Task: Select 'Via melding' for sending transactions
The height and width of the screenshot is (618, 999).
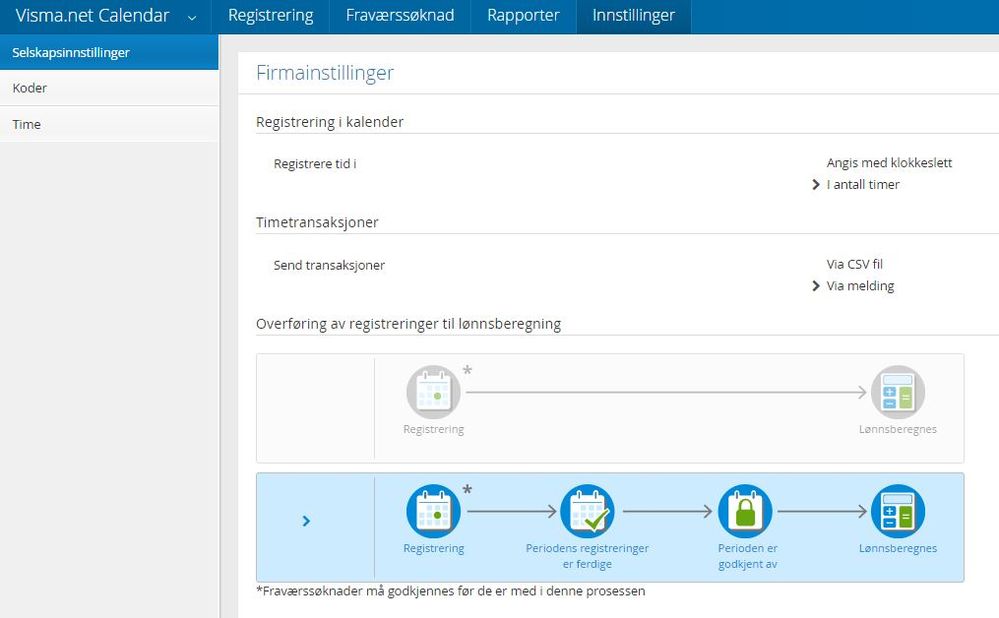Action: point(860,286)
